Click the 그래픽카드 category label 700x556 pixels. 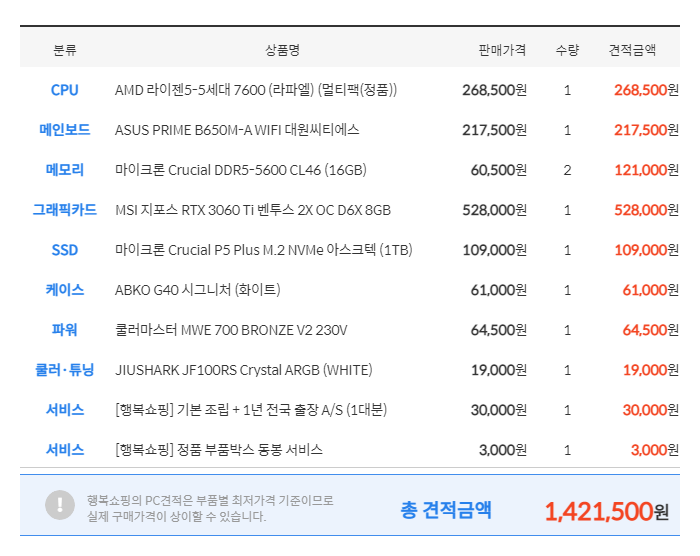(x=65, y=210)
